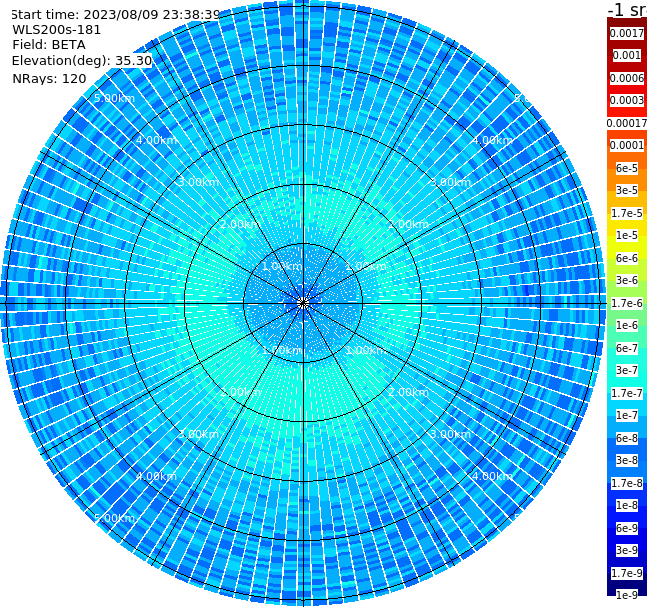The width and height of the screenshot is (647, 607).
Task: Click the southwest 2.00km range label
Action: [x=241, y=392]
